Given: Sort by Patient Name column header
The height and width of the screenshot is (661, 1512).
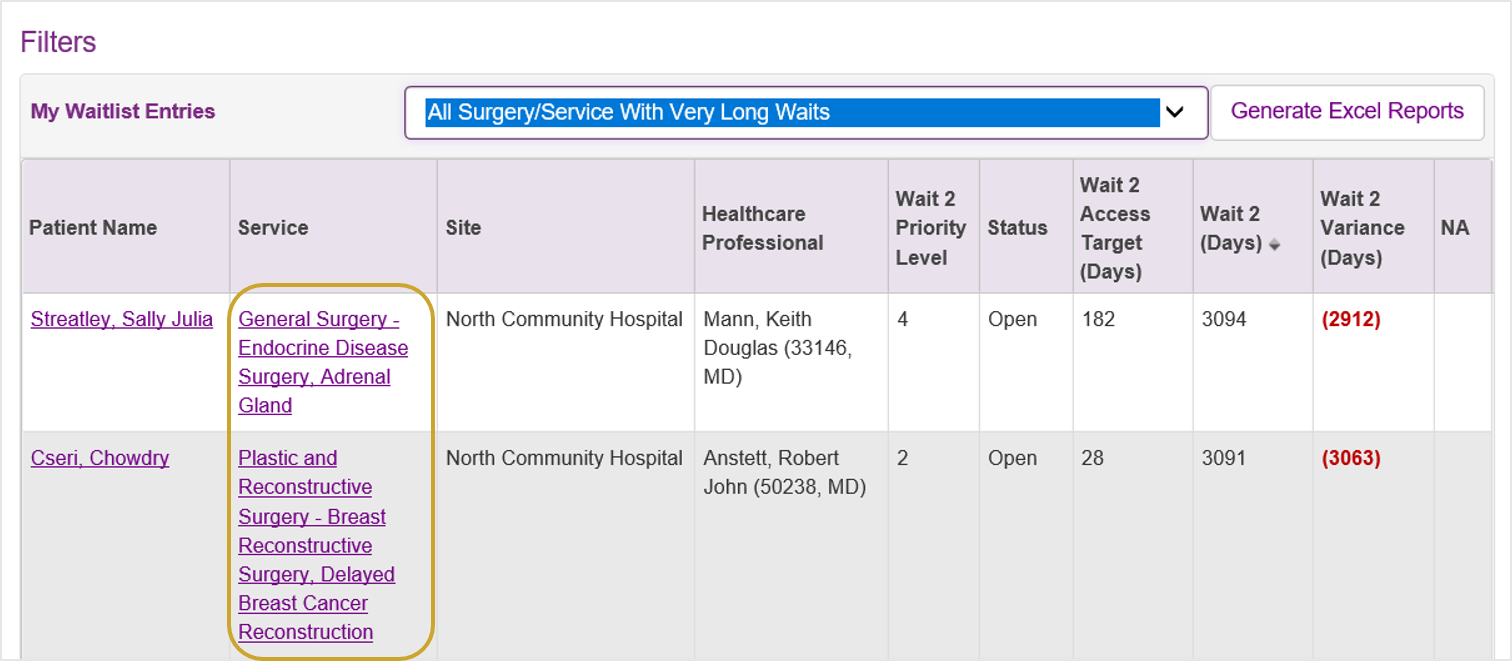Looking at the screenshot, I should [93, 227].
